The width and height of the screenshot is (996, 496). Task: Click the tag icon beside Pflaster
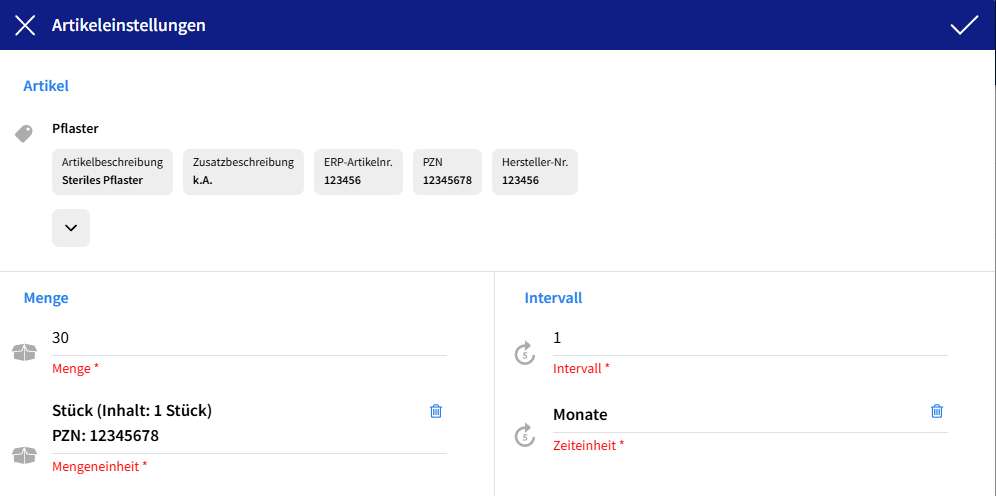25,133
